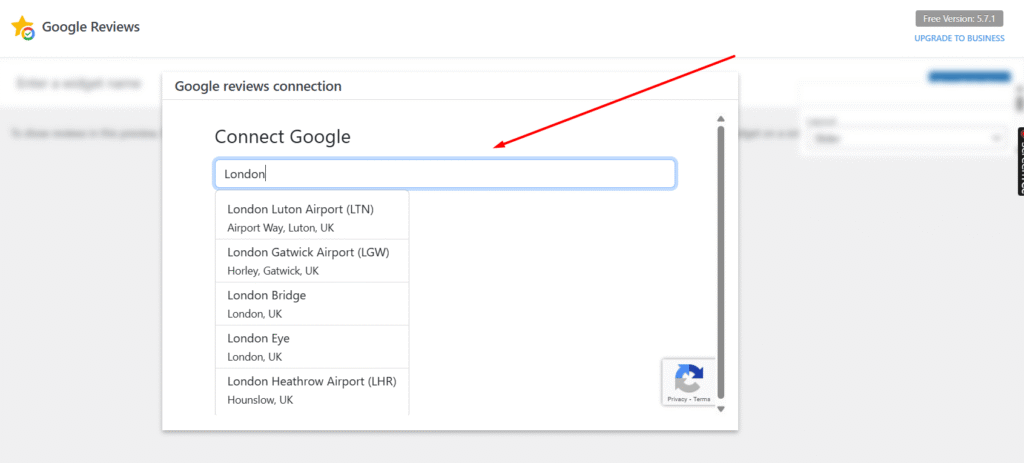
Task: Click the Connect Google heading
Action: (x=282, y=136)
